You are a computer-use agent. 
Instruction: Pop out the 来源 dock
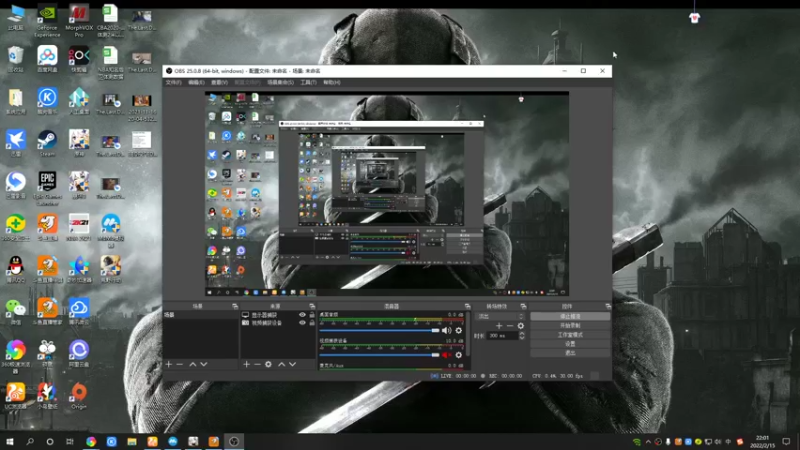click(x=312, y=306)
